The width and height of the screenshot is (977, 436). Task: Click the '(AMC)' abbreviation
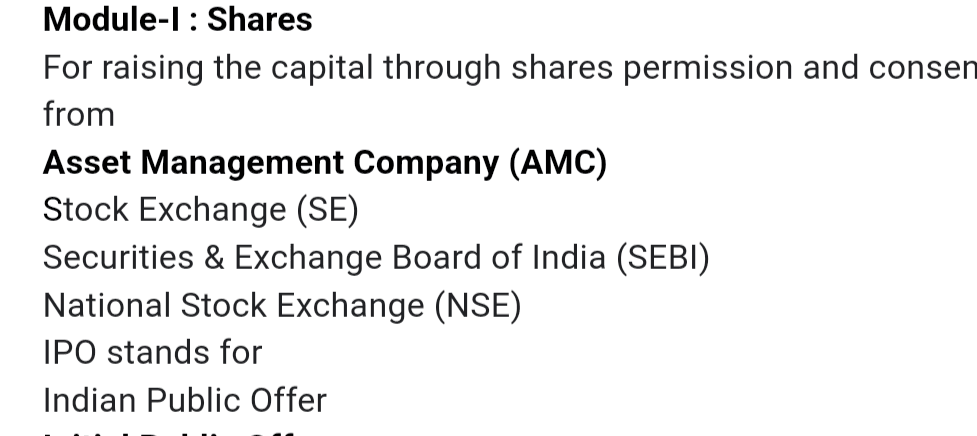coord(558,163)
